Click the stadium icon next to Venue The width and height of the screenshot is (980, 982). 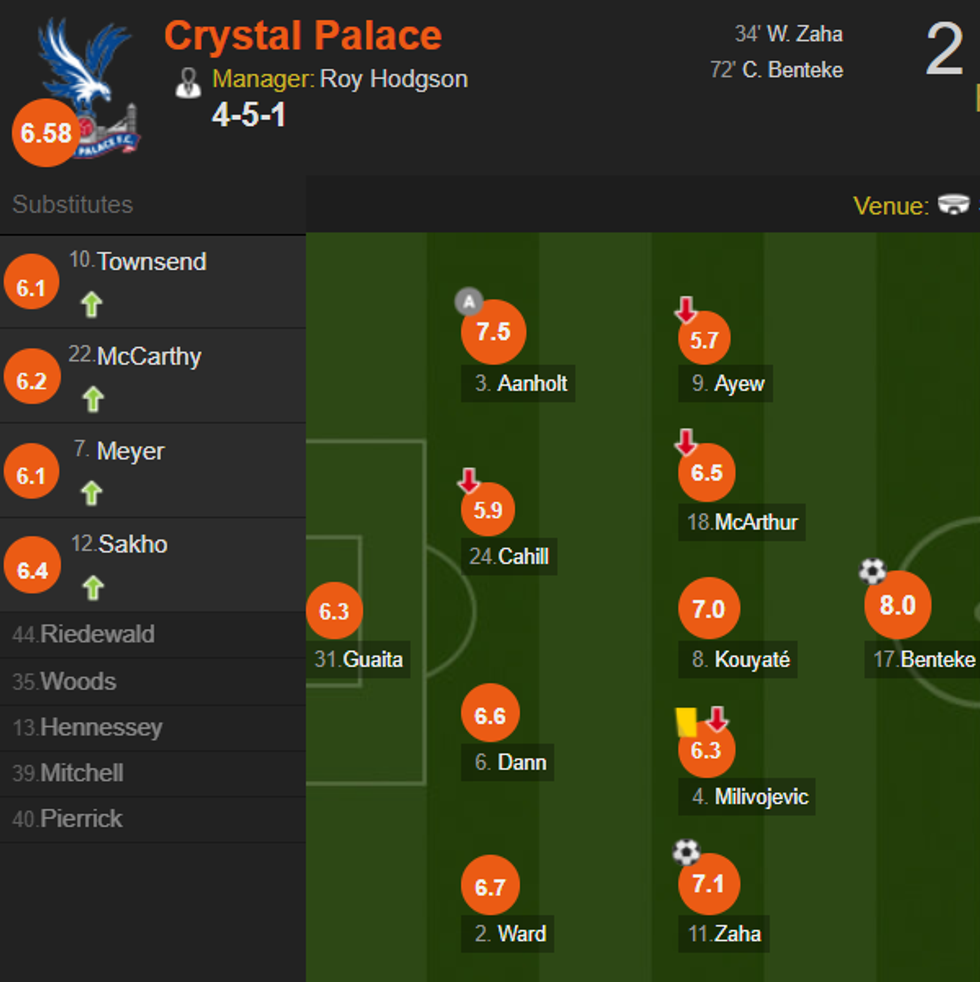[x=955, y=206]
